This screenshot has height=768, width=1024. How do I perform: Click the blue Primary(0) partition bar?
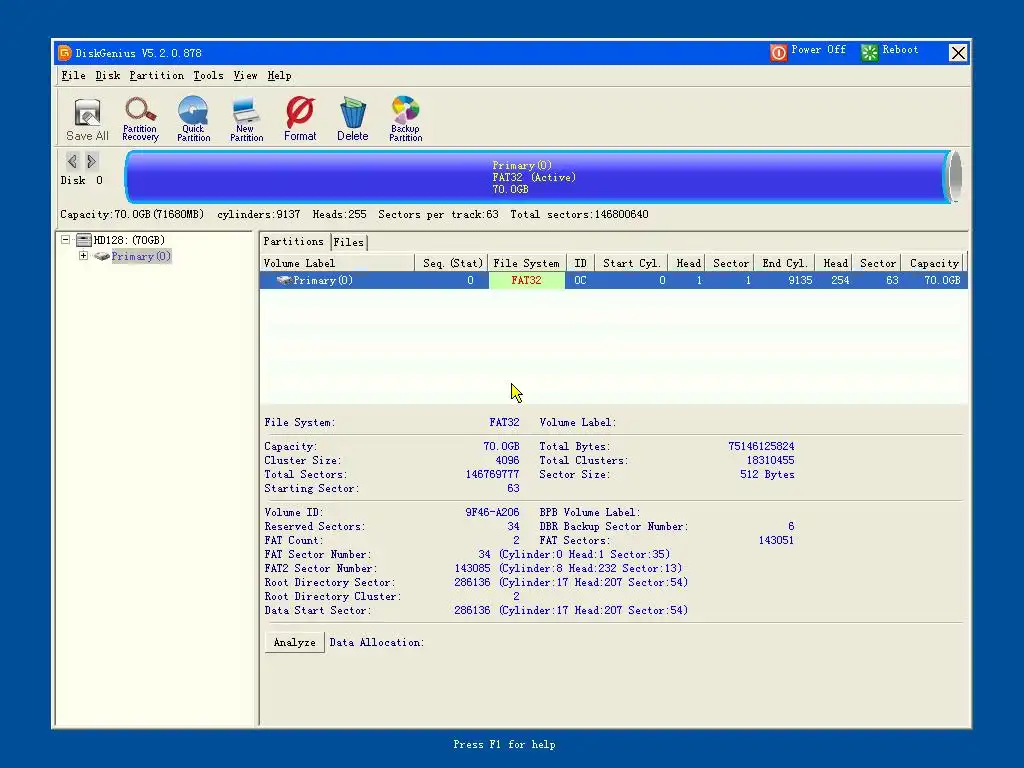(x=536, y=177)
